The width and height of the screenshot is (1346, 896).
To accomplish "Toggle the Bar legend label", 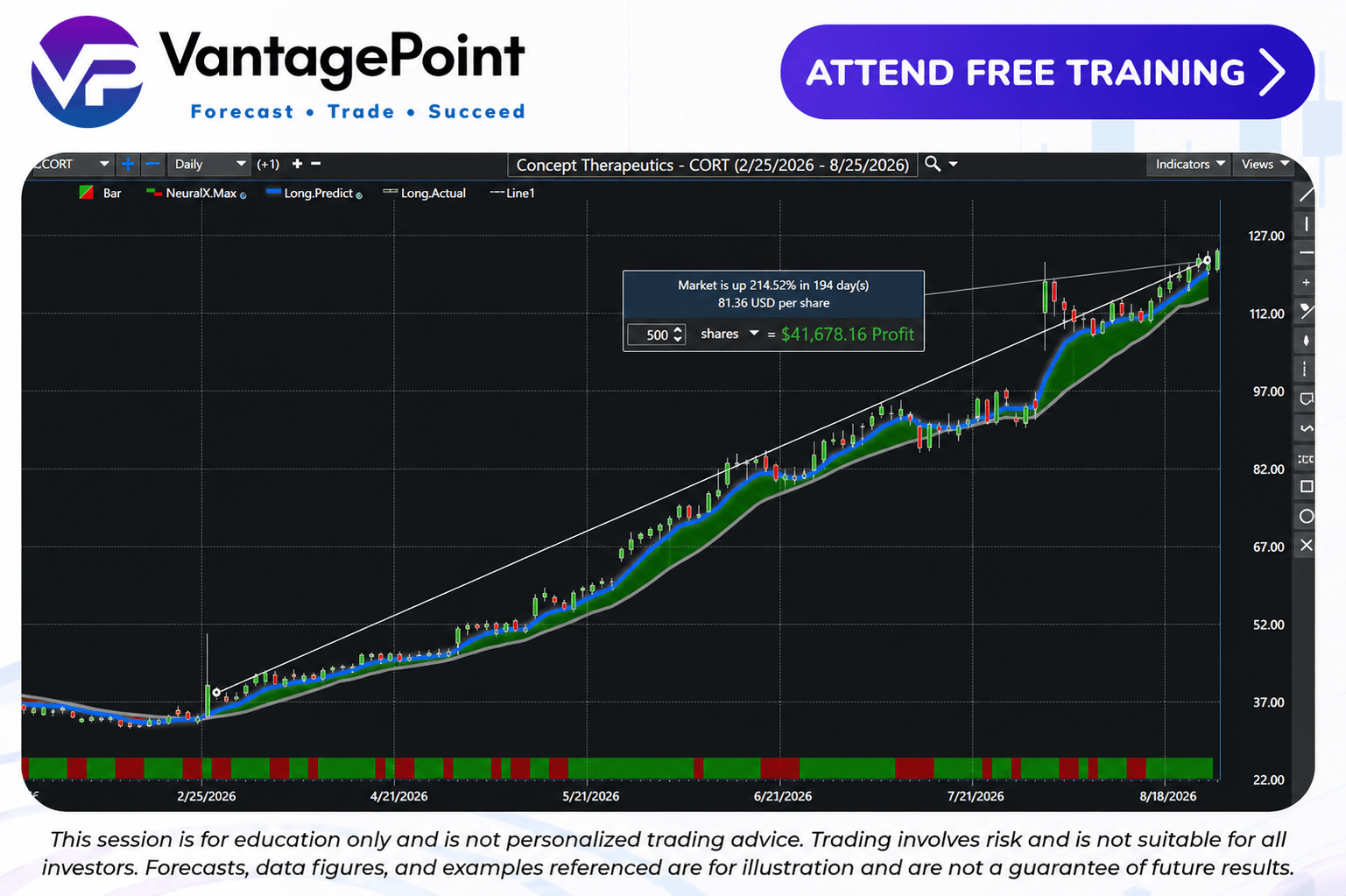I will [112, 193].
